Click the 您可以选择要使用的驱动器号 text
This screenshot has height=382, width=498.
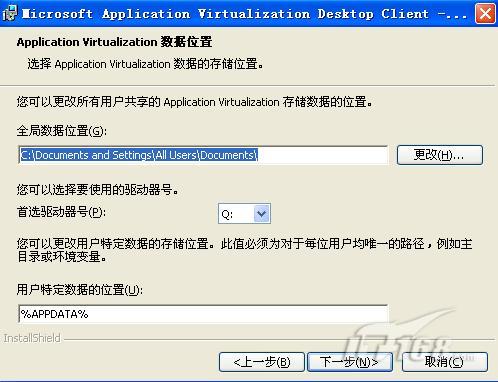click(98, 190)
